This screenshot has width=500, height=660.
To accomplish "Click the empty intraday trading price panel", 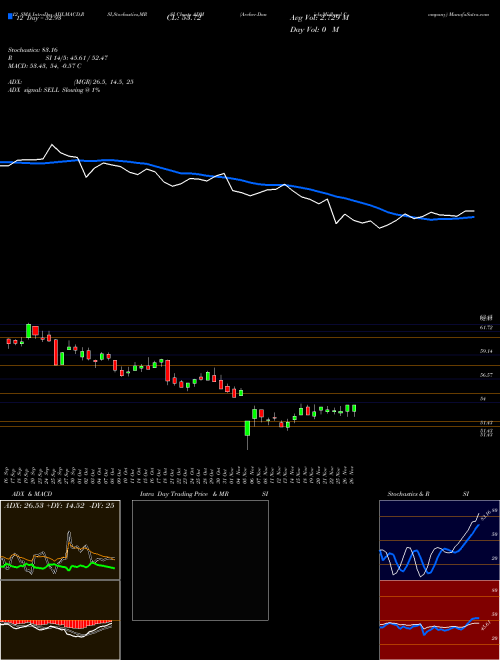I will 200,560.
